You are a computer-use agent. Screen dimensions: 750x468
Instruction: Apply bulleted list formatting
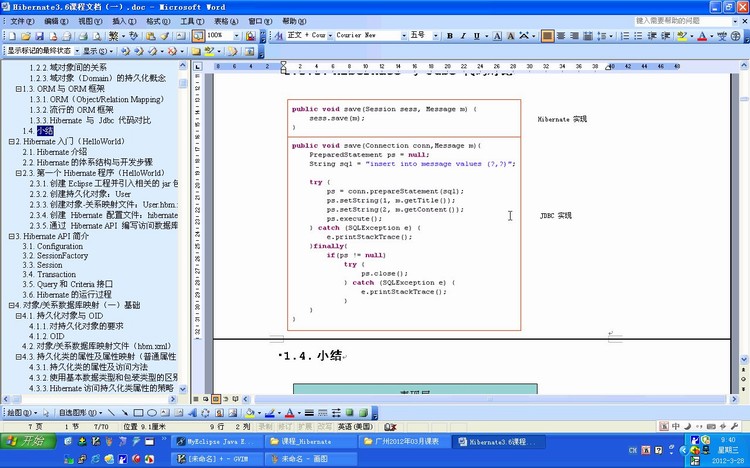[638, 36]
